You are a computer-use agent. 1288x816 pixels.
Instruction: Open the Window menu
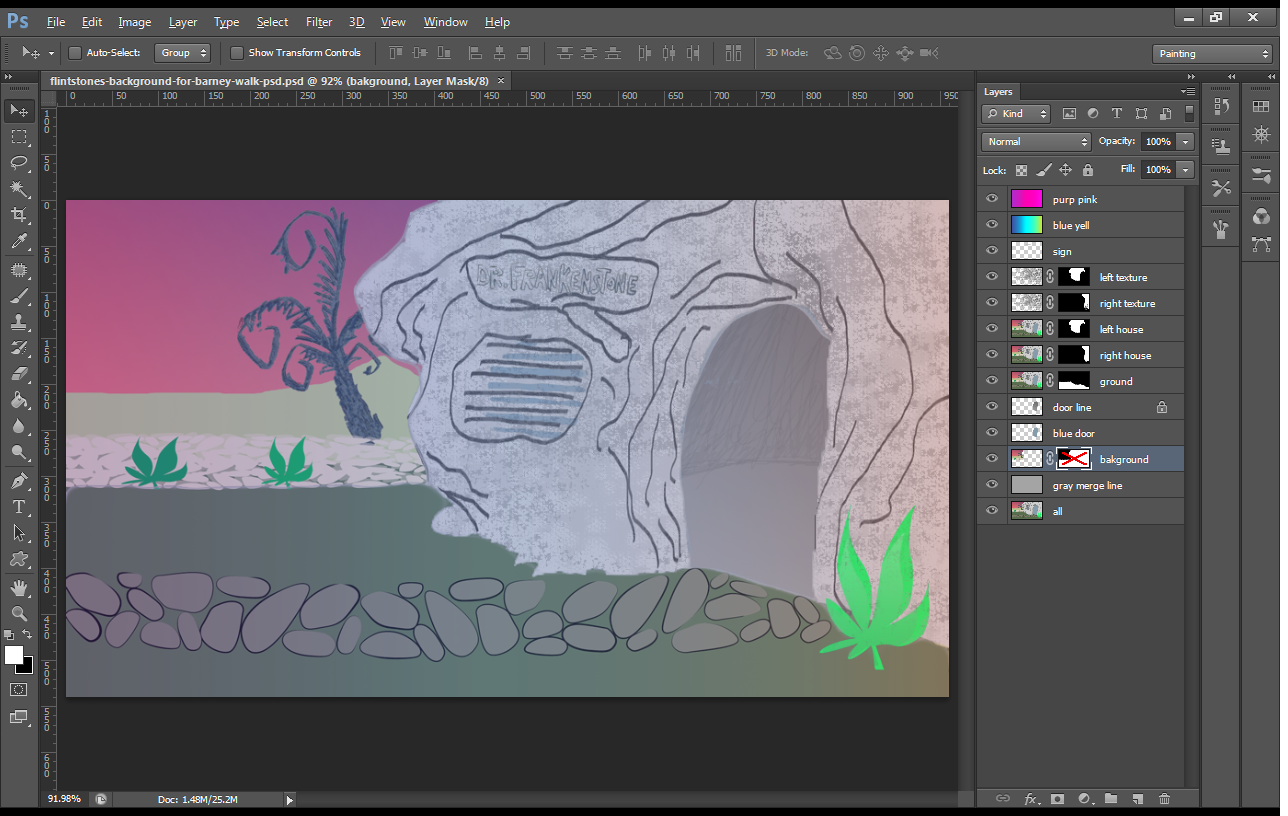click(445, 22)
